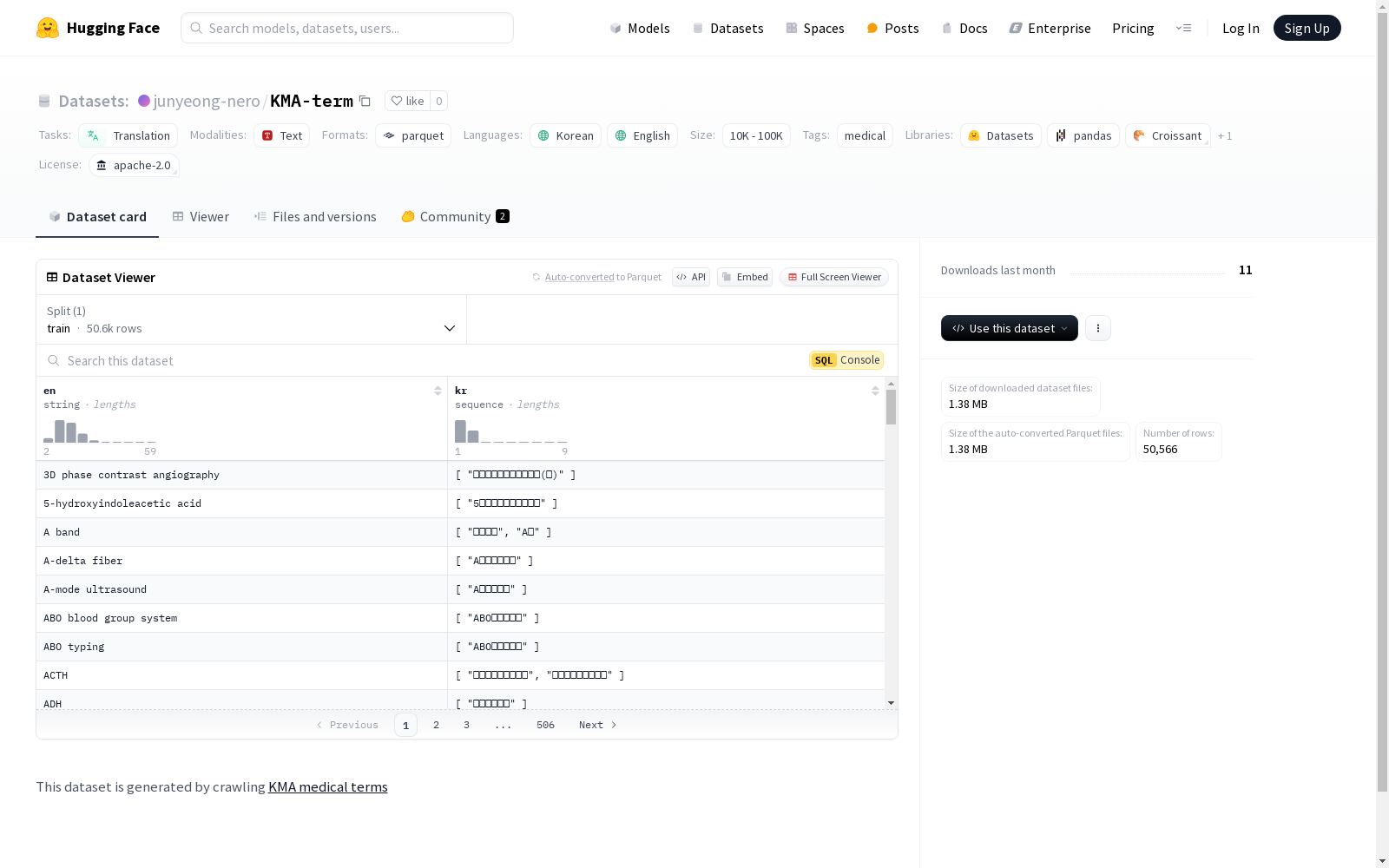Click the kr column lengths histogram

[511, 431]
